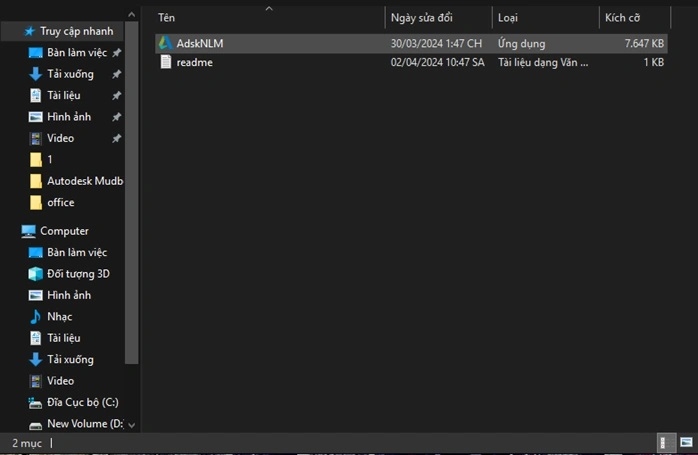Screen dimensions: 698x455
Task: Expand the New Volume (D:) chevron
Action: click(132, 424)
